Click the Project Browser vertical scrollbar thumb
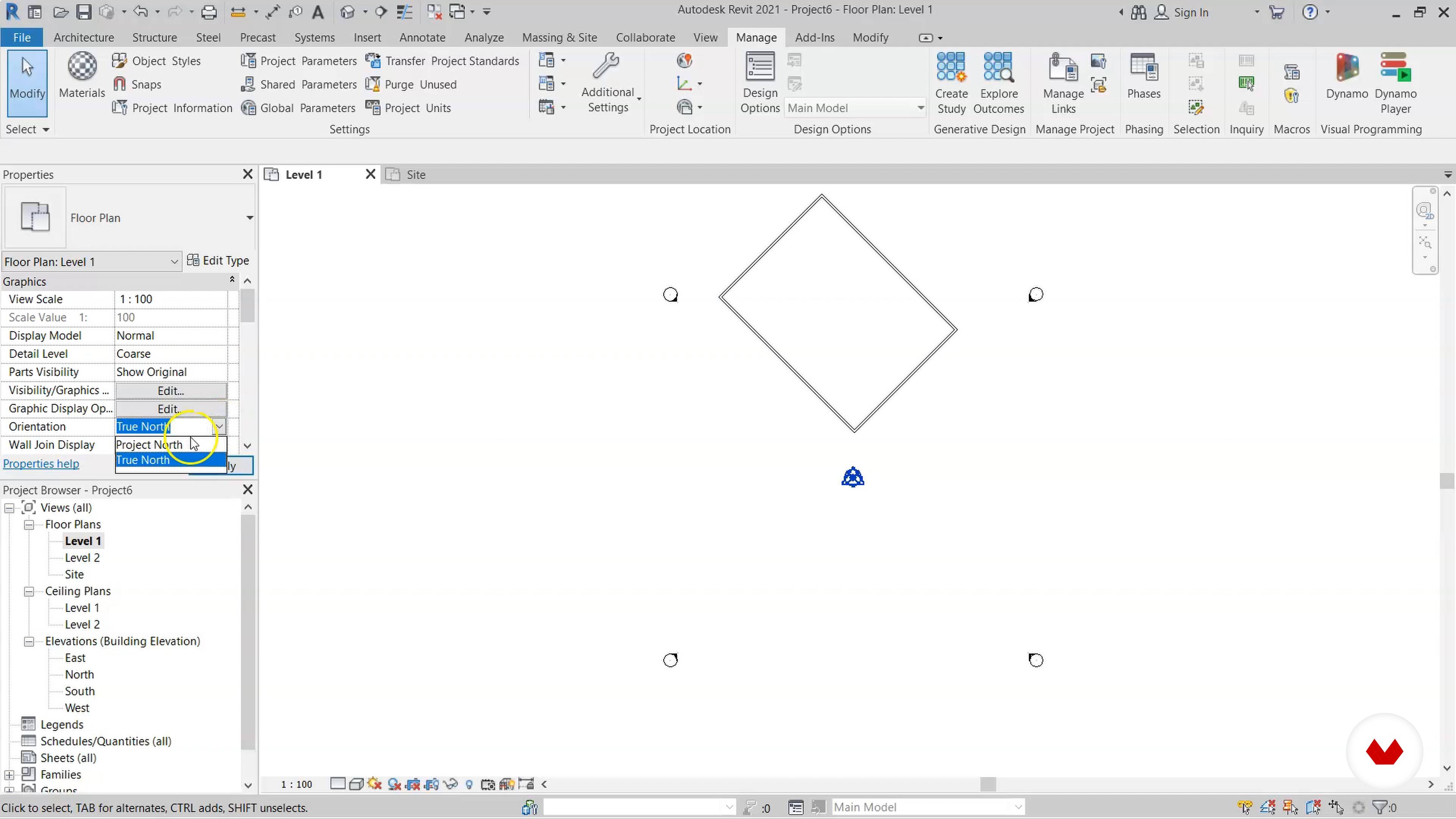The height and width of the screenshot is (819, 1456). pos(248,632)
